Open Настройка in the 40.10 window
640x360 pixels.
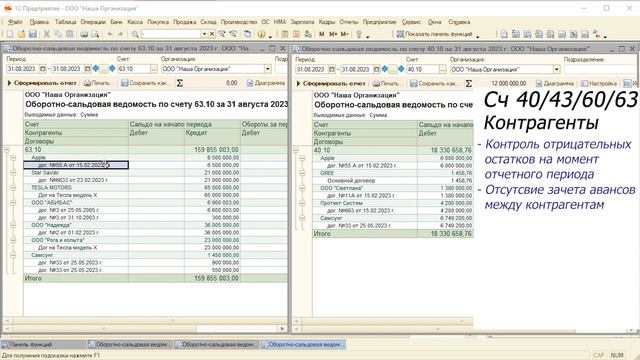point(599,84)
